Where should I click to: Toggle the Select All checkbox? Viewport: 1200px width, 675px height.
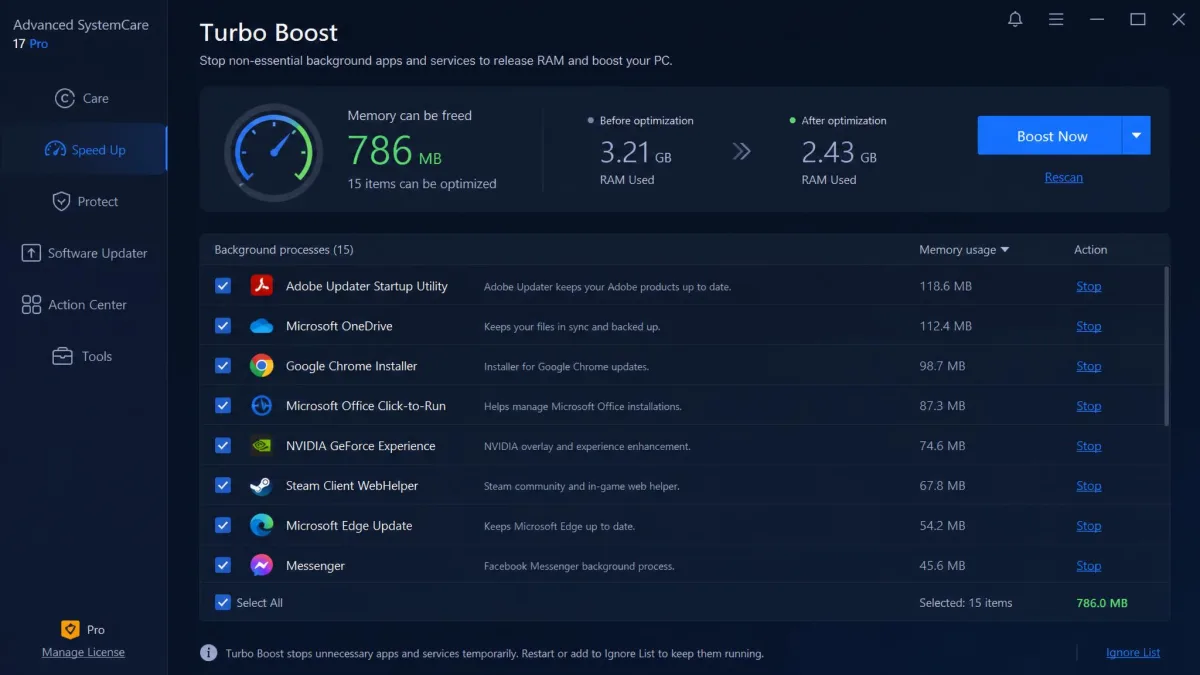[x=223, y=603]
